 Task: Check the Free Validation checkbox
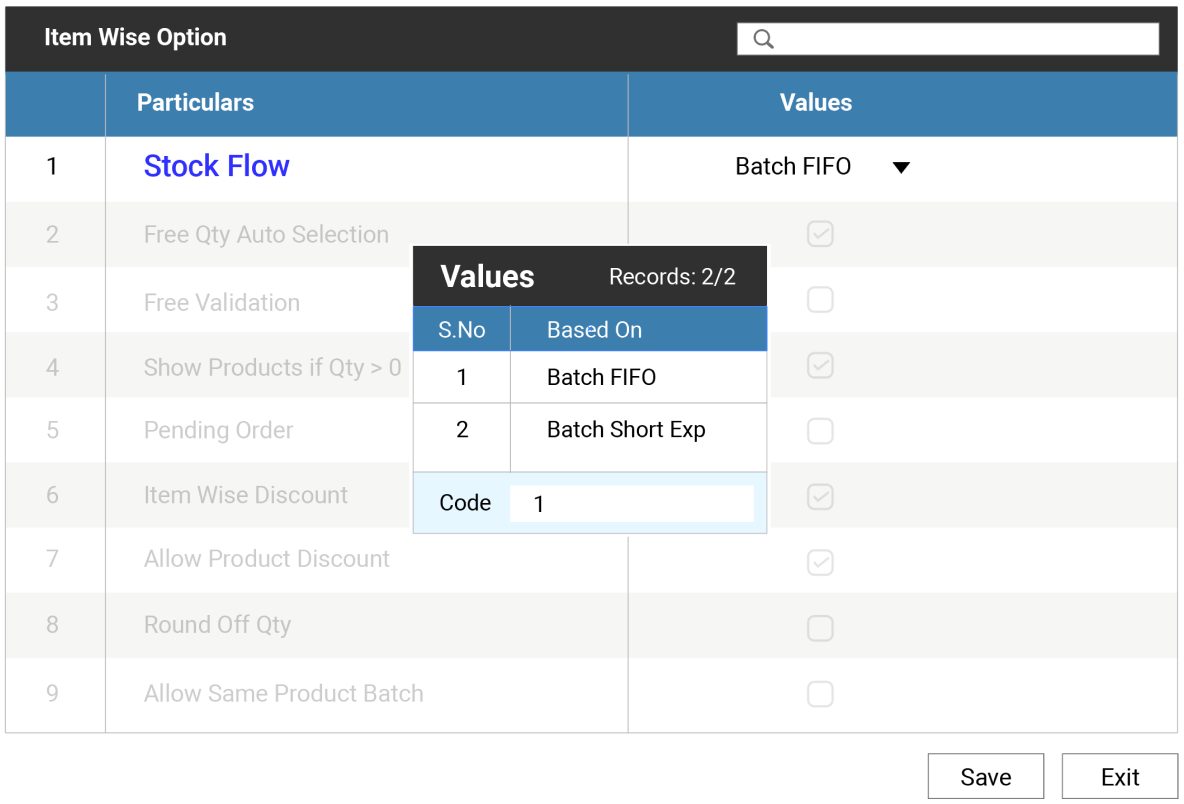coord(820,299)
